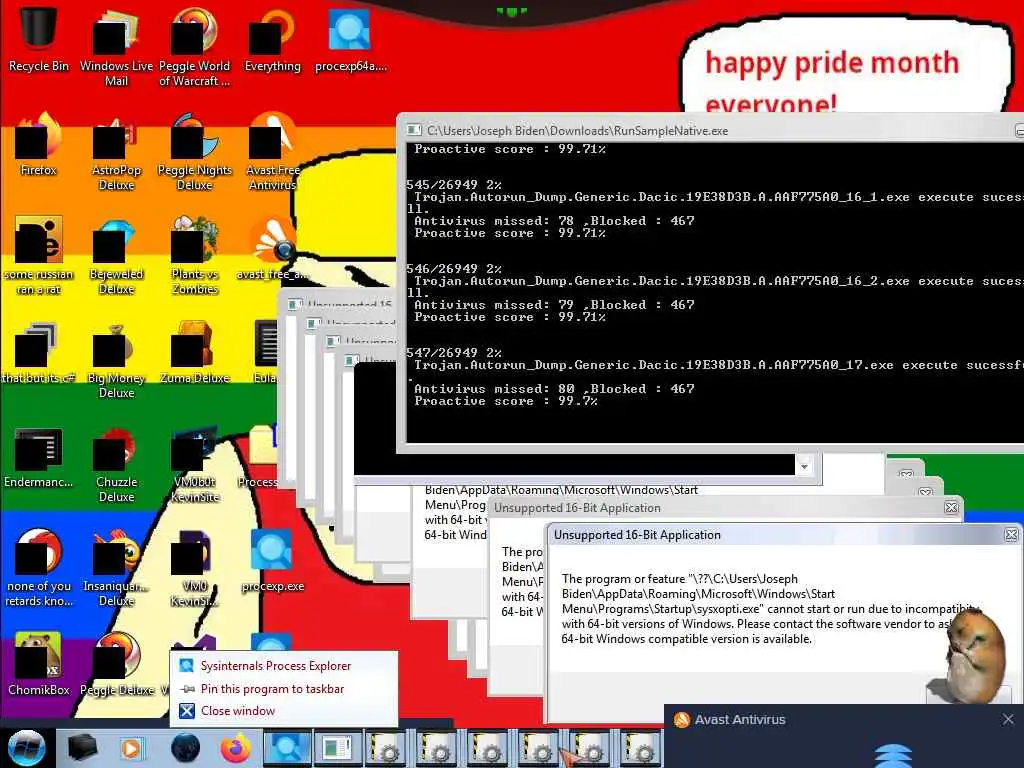The width and height of the screenshot is (1024, 768).
Task: Open the Peggle Nights Deluxe desktop icon
Action: (194, 152)
